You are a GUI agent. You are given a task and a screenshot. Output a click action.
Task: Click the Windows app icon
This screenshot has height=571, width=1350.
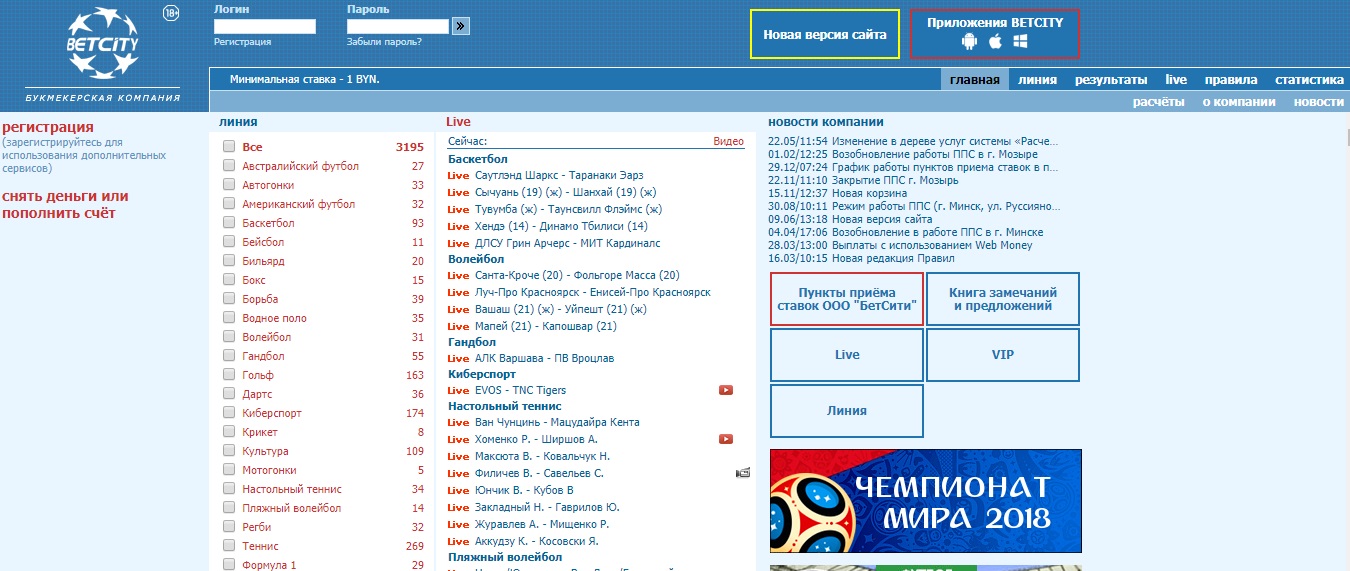1021,42
